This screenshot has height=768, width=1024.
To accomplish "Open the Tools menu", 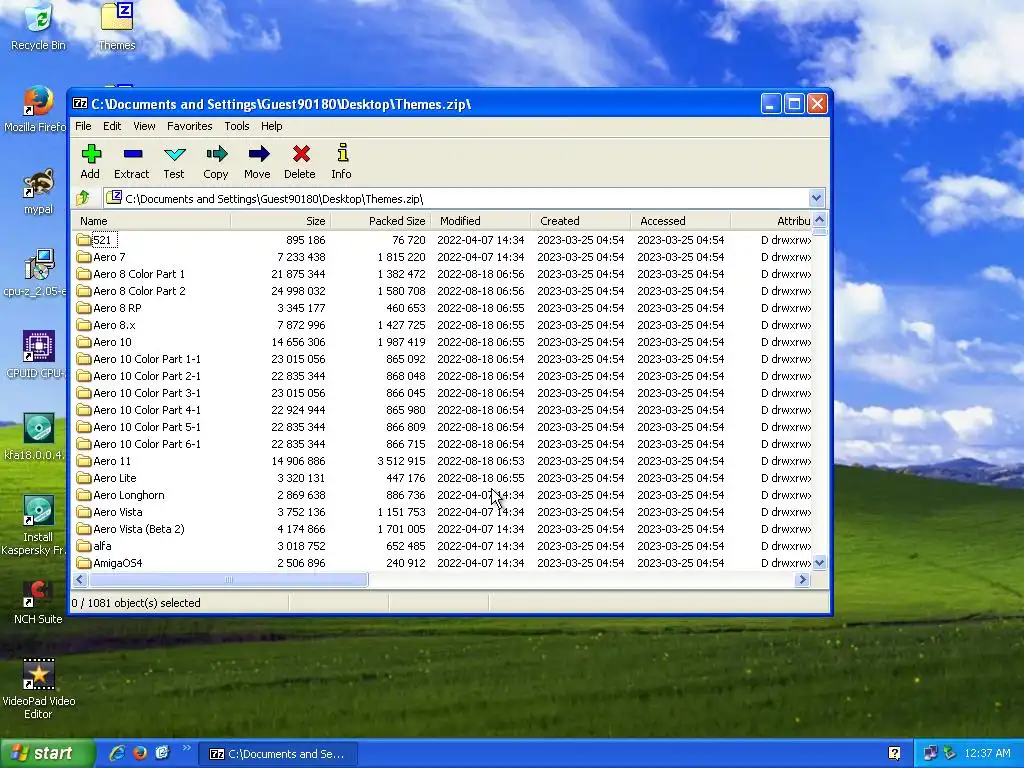I will click(236, 126).
